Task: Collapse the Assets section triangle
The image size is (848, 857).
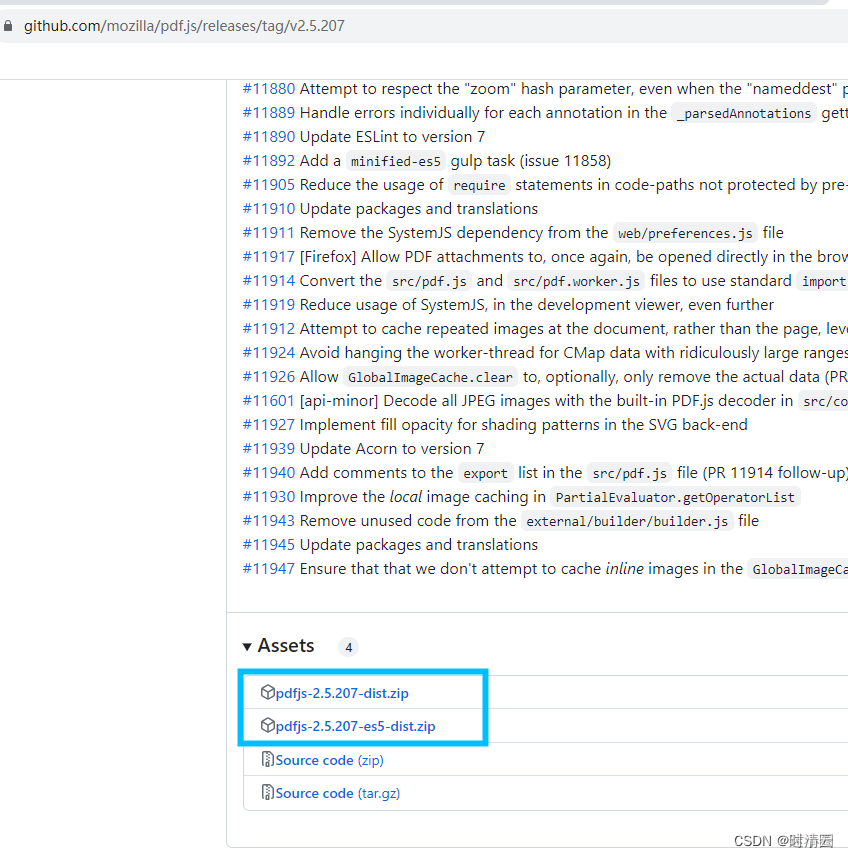Action: [x=247, y=647]
